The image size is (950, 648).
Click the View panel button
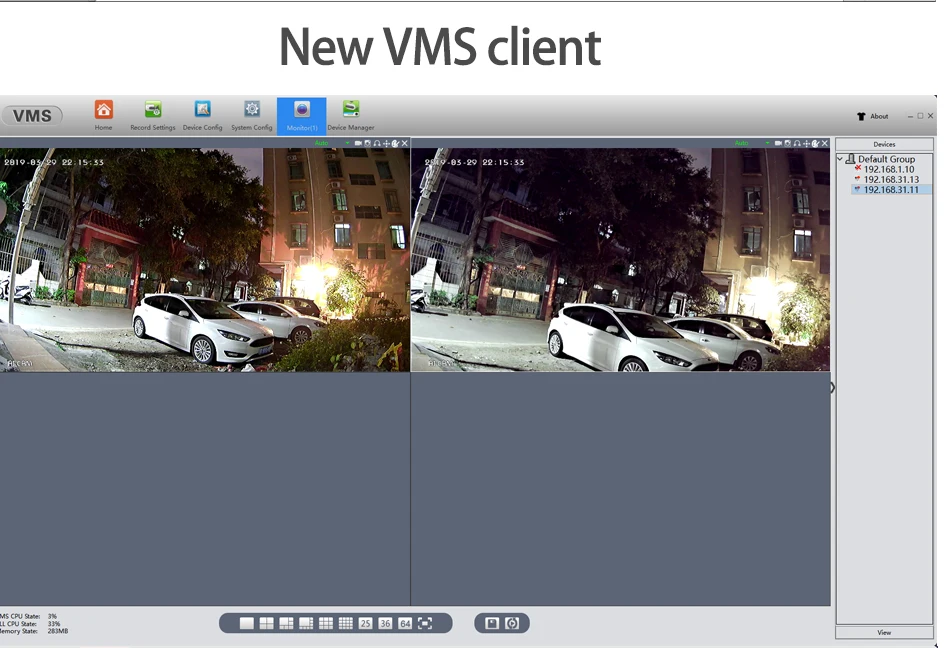884,632
